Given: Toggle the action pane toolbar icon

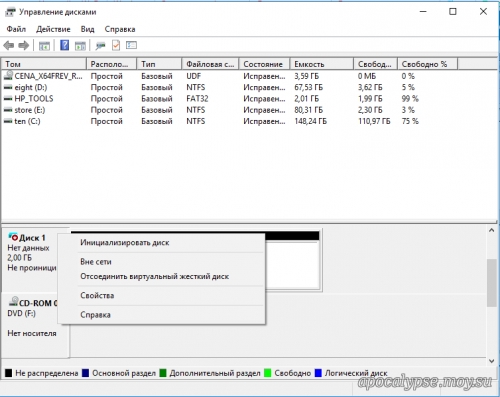Looking at the screenshot, I should coord(80,45).
